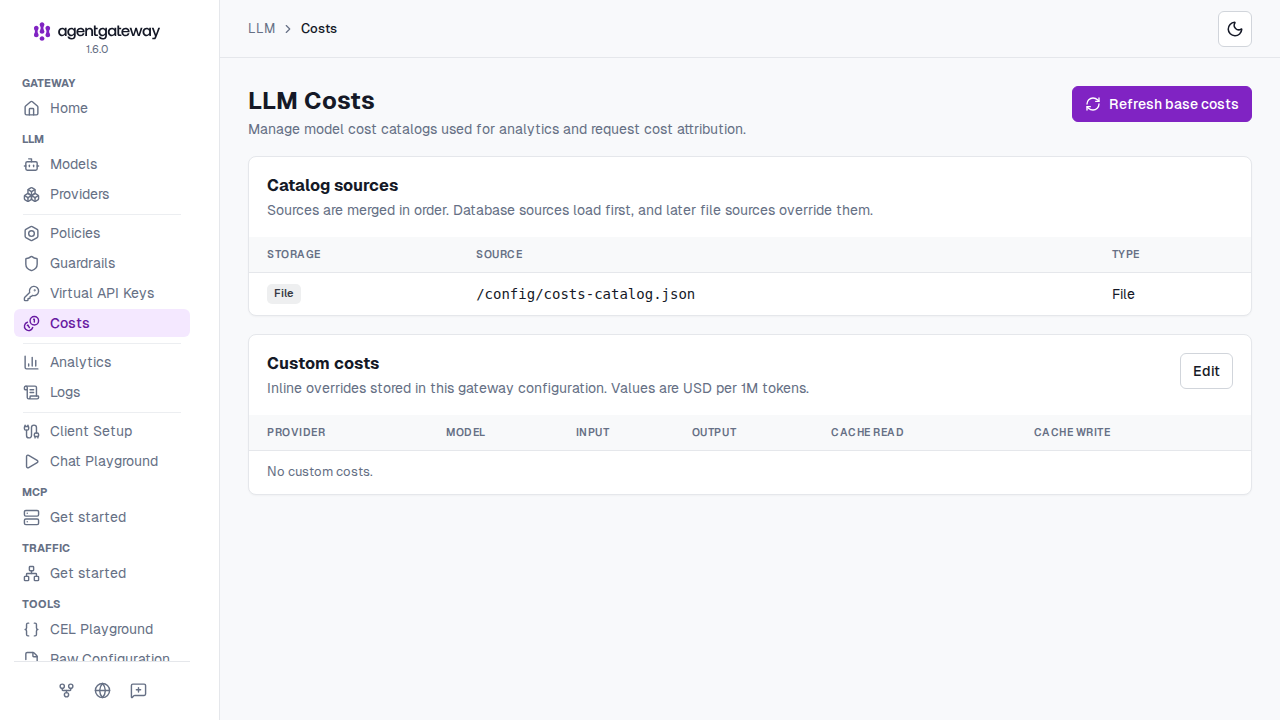
Task: Go to Client Setup
Action: click(102, 431)
